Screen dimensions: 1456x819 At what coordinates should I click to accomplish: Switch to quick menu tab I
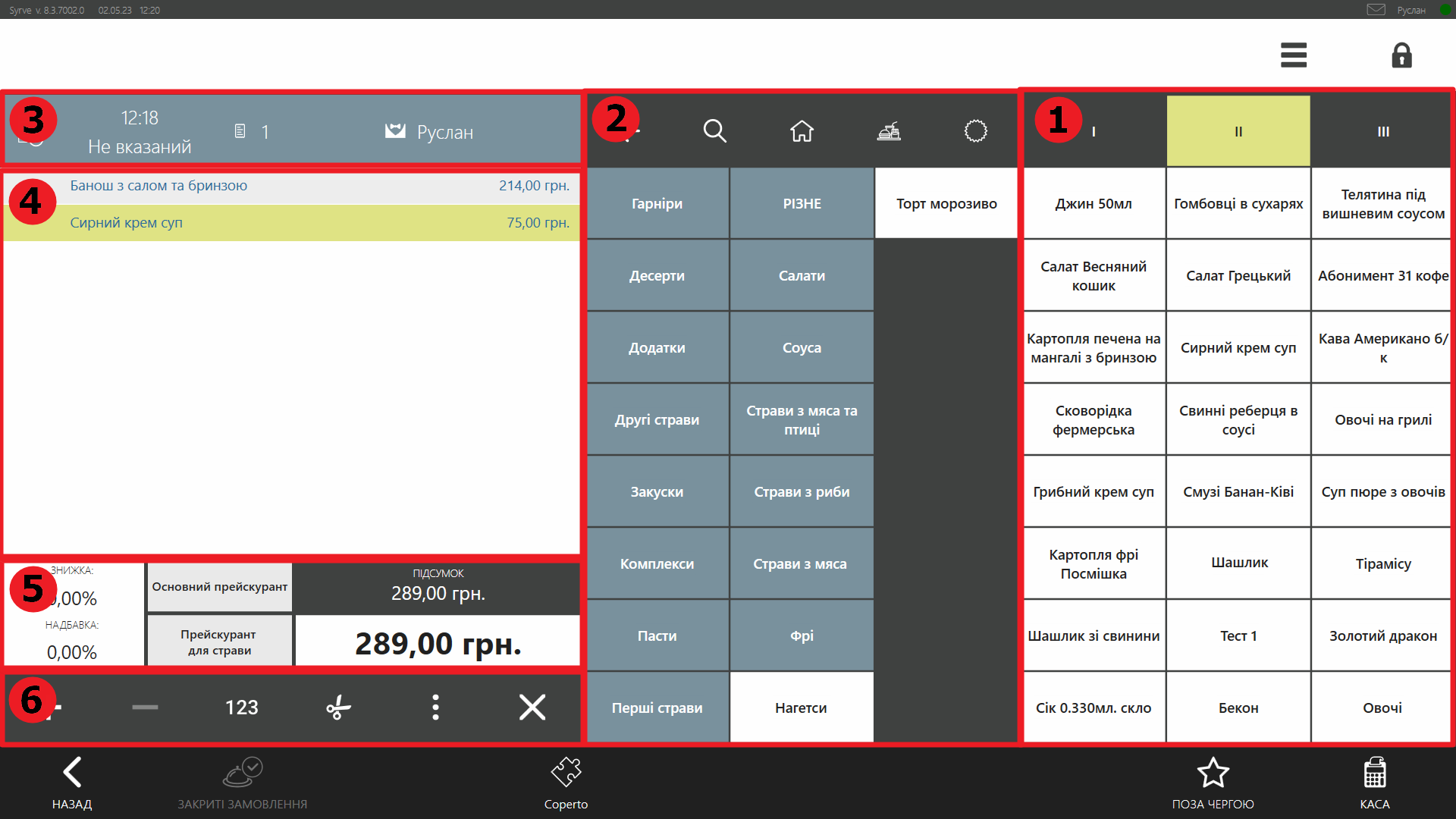tap(1094, 131)
